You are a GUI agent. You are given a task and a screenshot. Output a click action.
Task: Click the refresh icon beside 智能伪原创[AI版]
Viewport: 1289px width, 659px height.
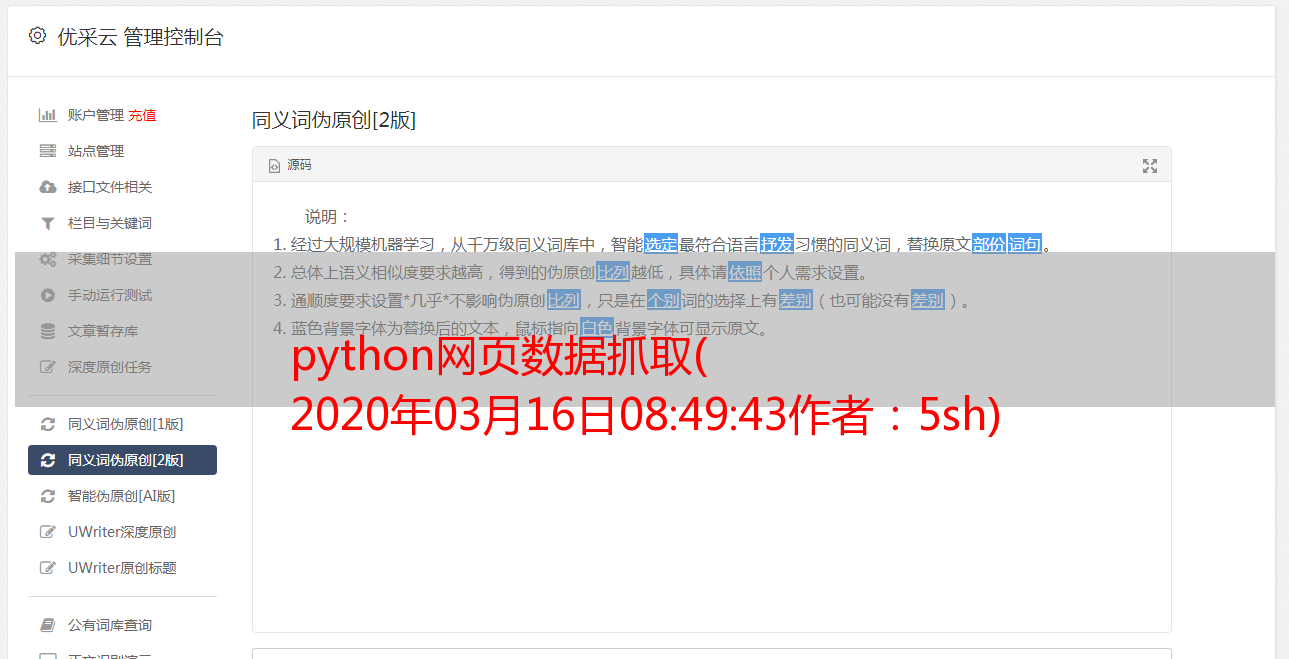47,496
